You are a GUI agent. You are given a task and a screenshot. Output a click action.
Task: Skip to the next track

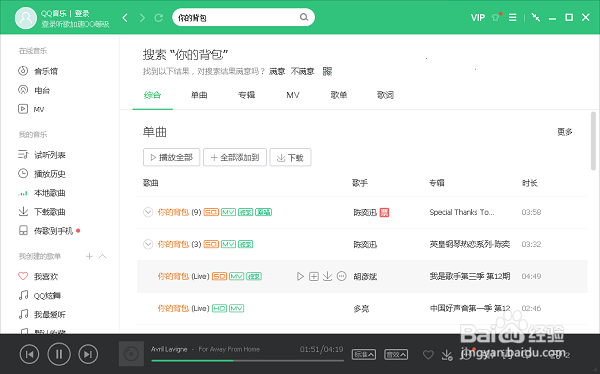[x=88, y=354]
